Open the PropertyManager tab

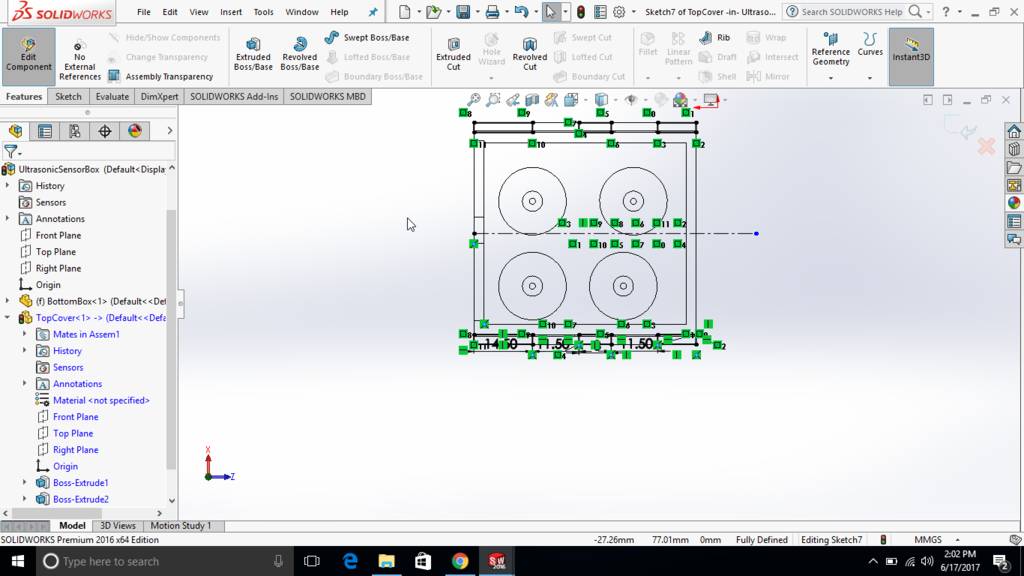pos(45,131)
